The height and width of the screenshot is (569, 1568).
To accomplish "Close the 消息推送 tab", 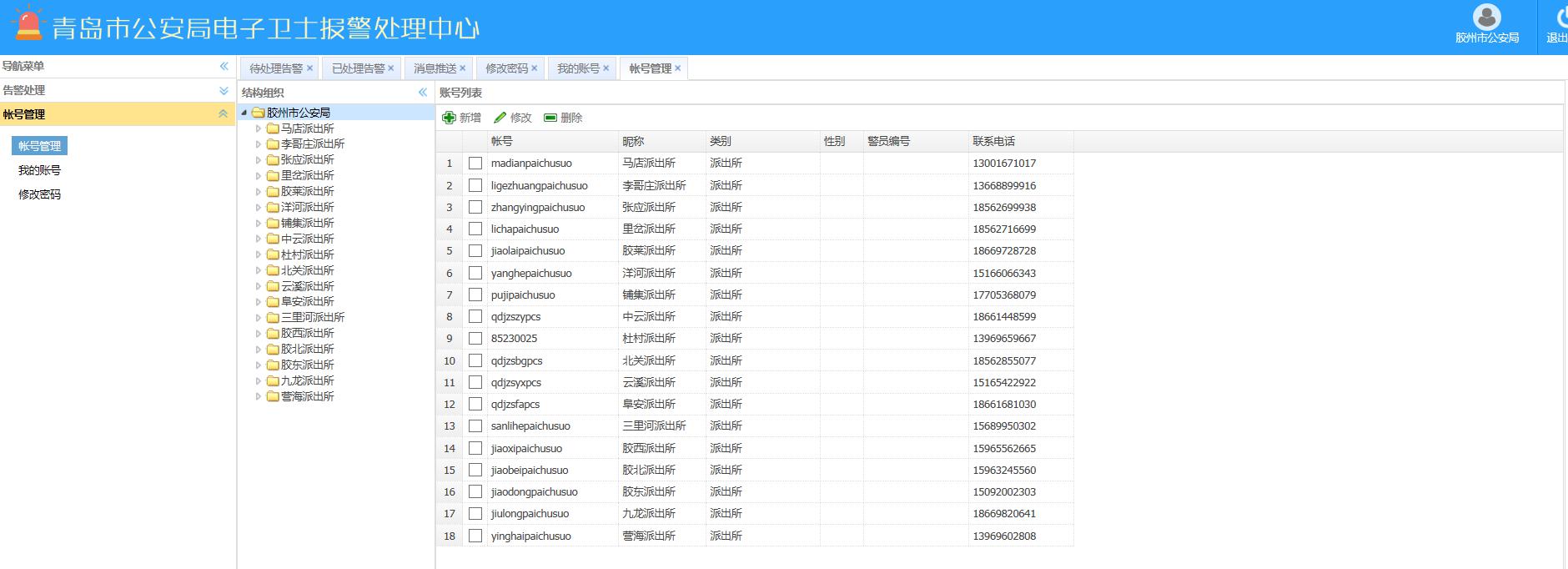I will pyautogui.click(x=462, y=68).
